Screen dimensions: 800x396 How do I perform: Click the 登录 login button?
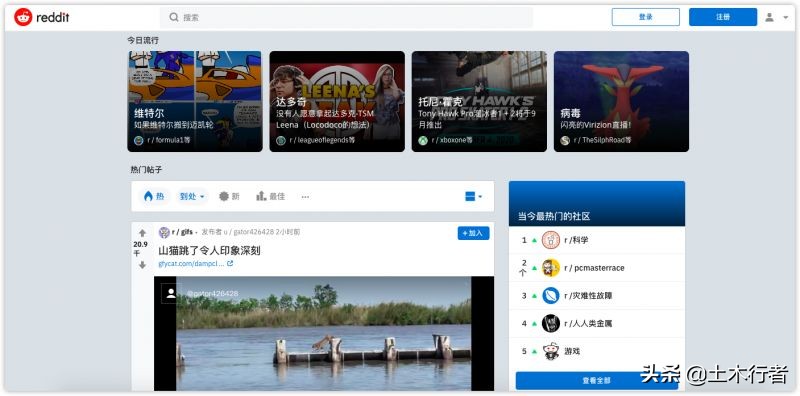(x=645, y=17)
